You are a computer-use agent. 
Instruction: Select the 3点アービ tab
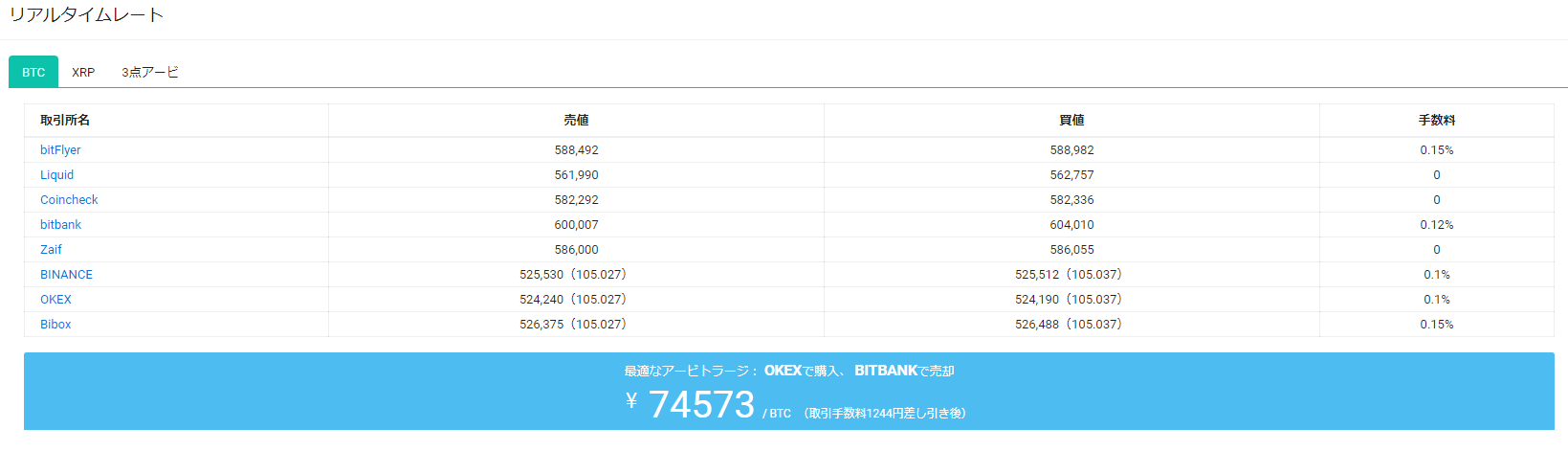click(150, 72)
